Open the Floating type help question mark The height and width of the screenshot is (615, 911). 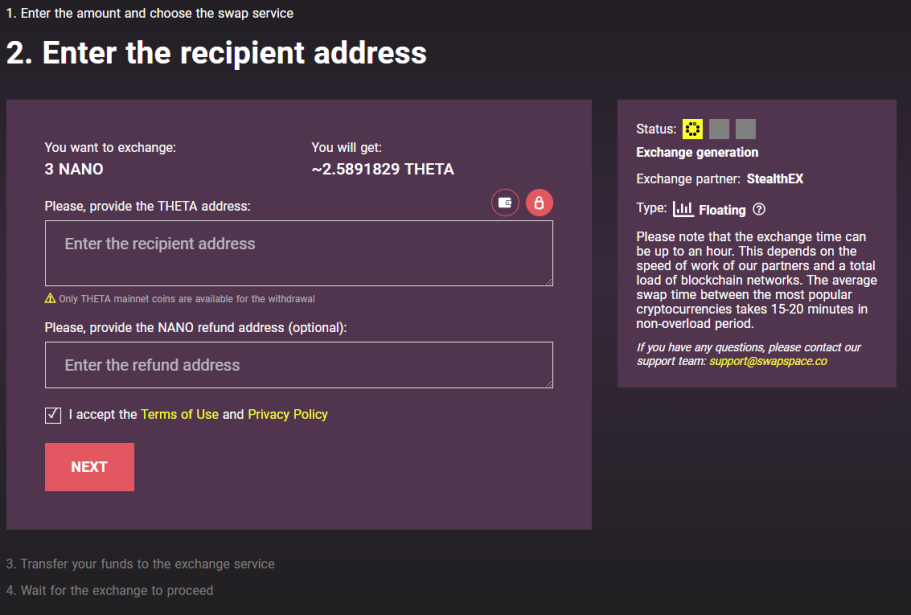click(x=759, y=209)
